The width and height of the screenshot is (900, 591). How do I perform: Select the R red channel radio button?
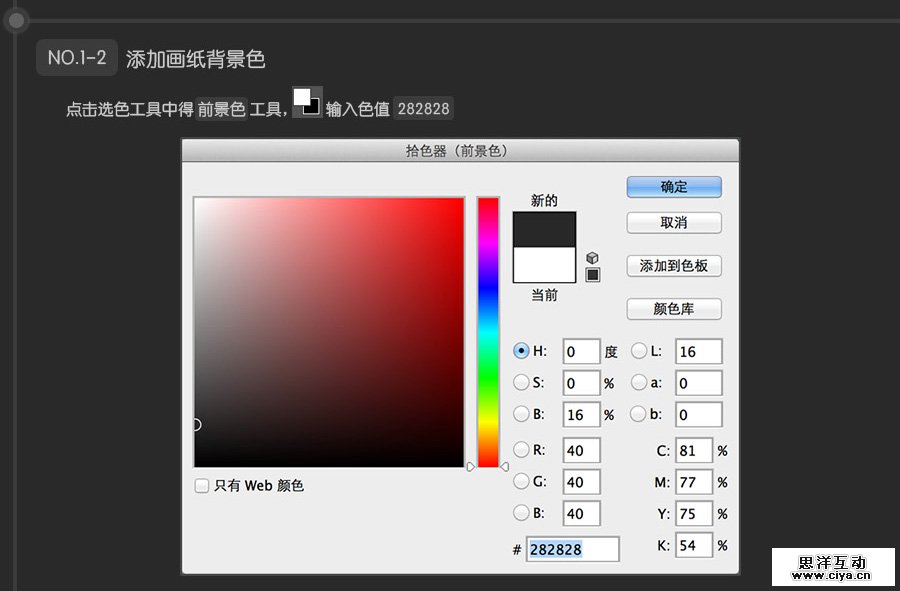click(522, 451)
